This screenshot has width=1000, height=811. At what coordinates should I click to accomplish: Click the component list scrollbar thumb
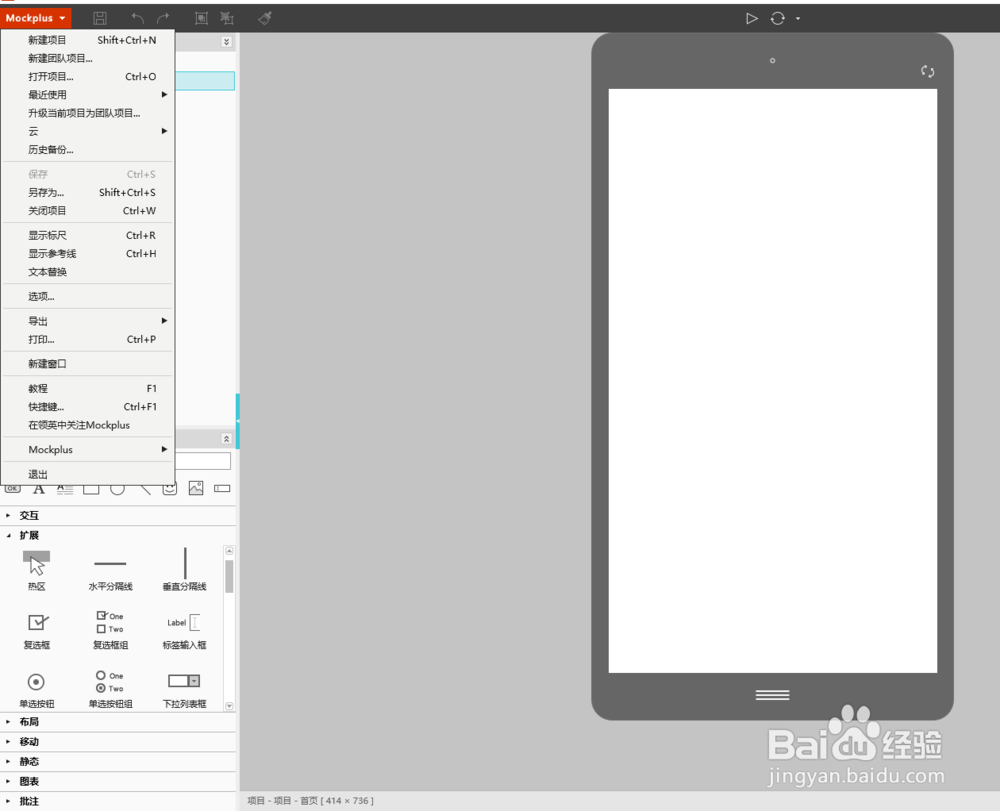tap(230, 576)
